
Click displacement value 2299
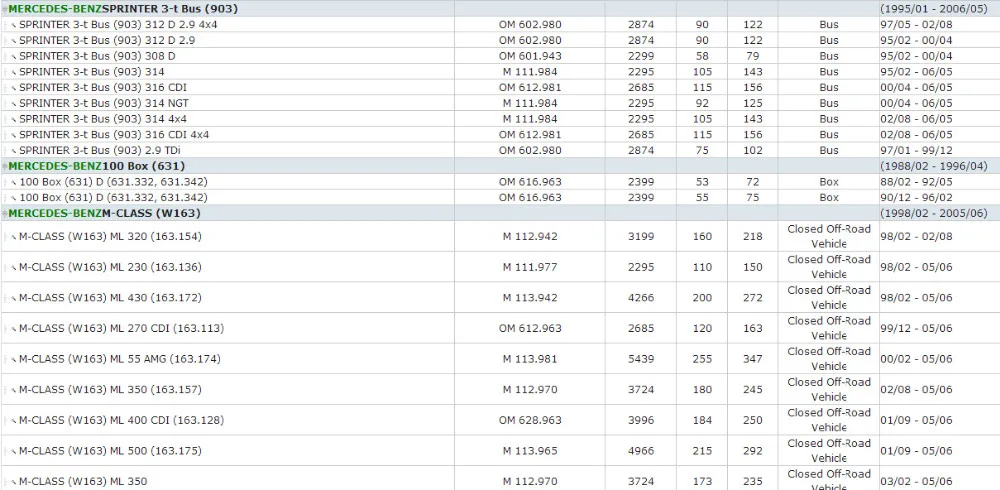(x=641, y=56)
